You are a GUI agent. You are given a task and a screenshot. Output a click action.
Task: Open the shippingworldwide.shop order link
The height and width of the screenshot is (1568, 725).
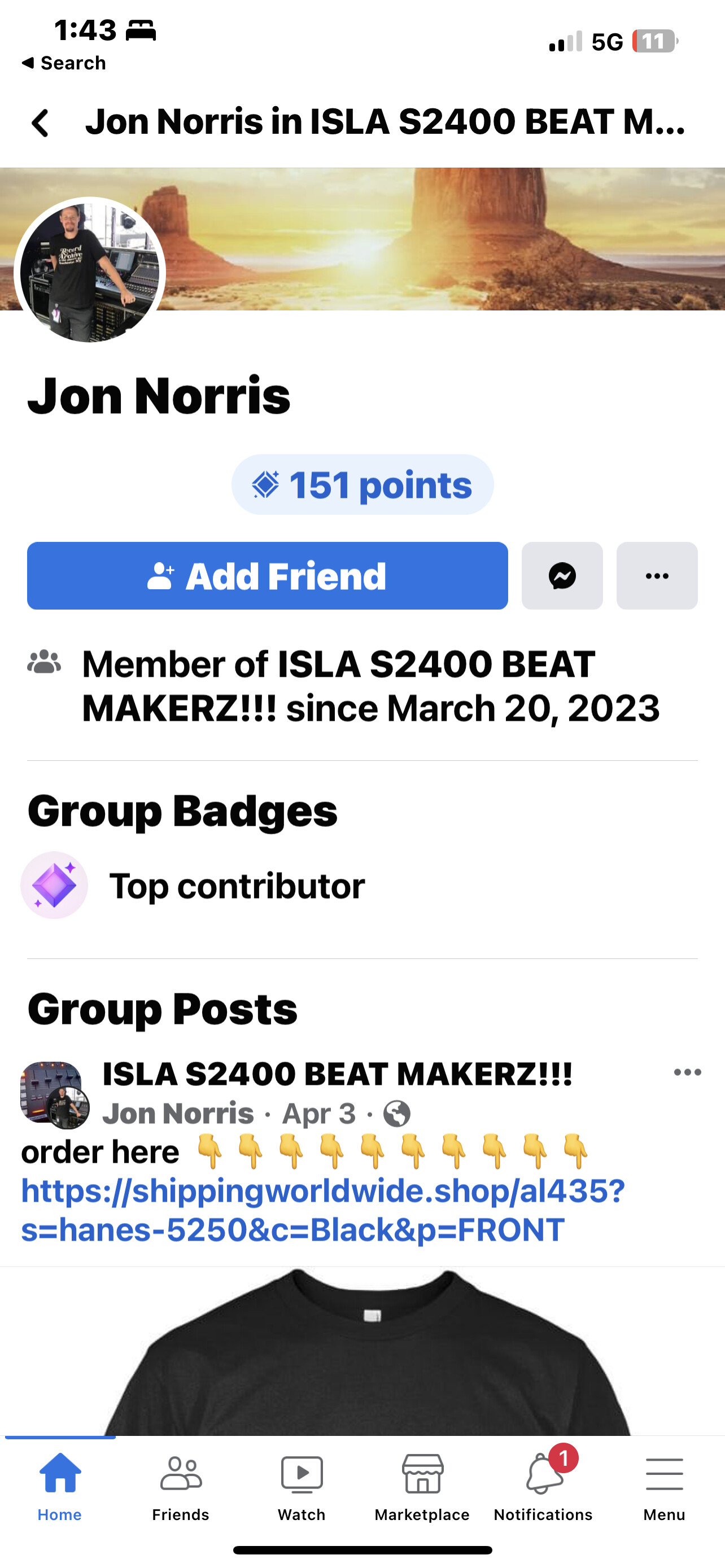pos(322,1210)
